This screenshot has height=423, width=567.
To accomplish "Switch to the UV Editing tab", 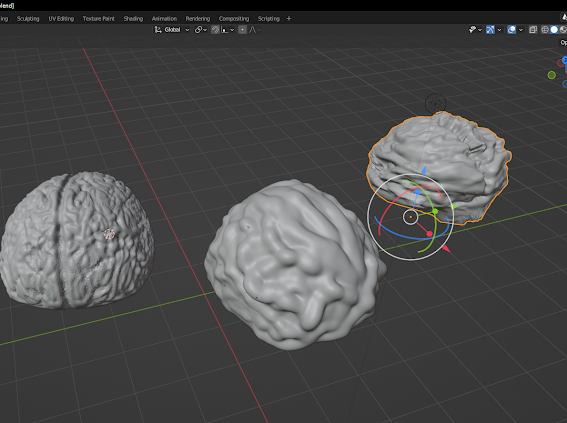I will (x=61, y=18).
